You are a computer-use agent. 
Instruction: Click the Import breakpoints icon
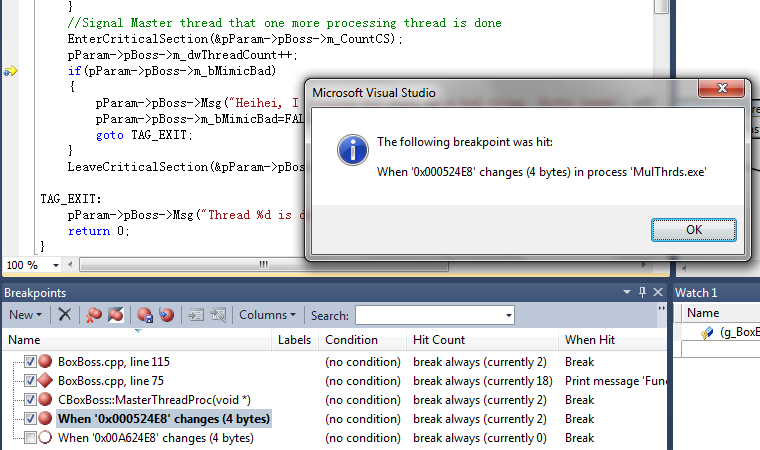click(166, 315)
